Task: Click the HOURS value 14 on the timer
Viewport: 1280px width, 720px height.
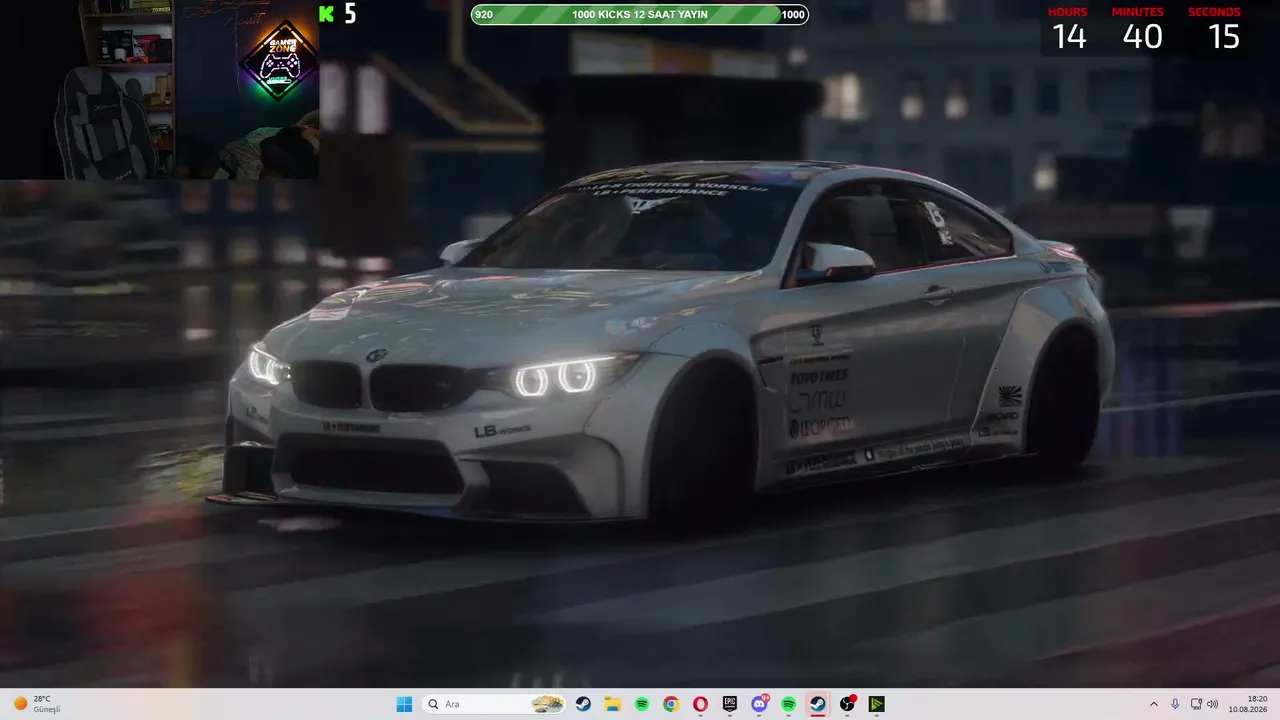Action: click(1068, 37)
